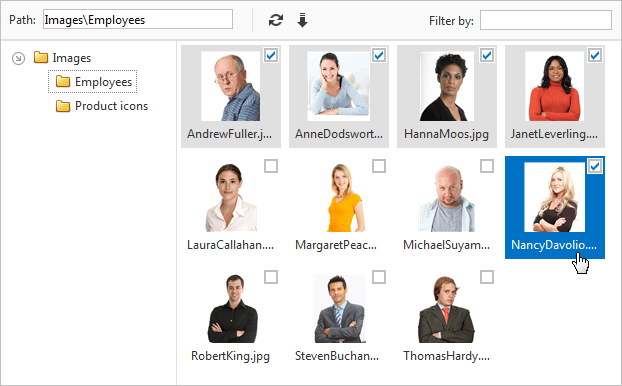Select Nancy Davolio photo thumbnail
Image resolution: width=622 pixels, height=386 pixels.
(554, 197)
